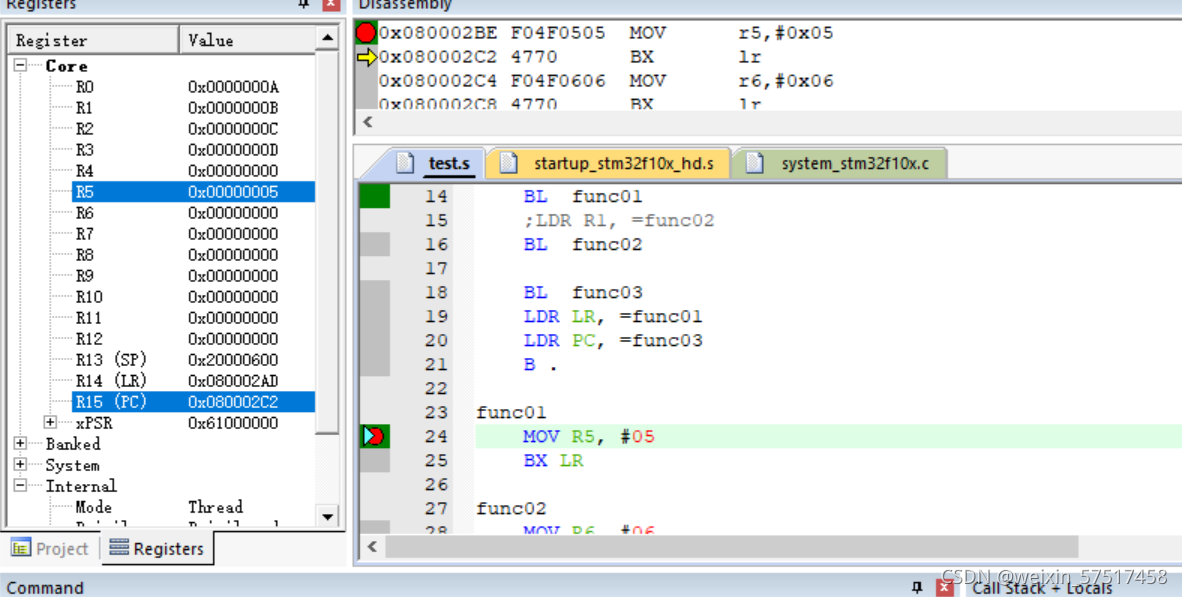Pin the Registers panel
This screenshot has width=1182, height=597.
(x=304, y=4)
